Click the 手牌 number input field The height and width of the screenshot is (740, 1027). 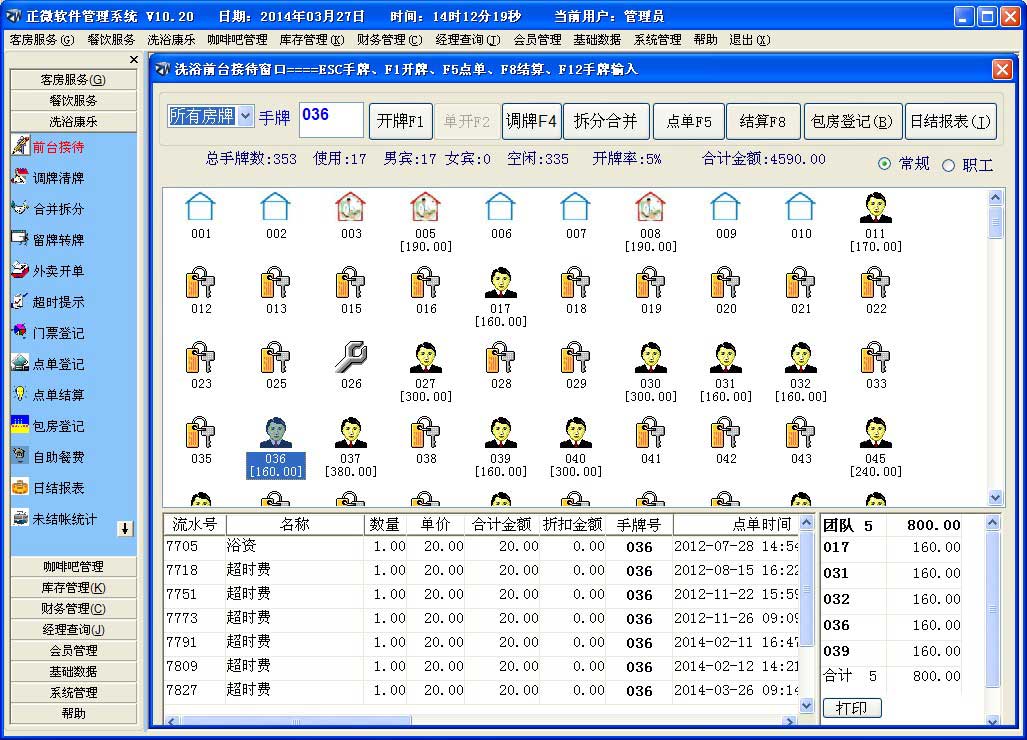[331, 119]
